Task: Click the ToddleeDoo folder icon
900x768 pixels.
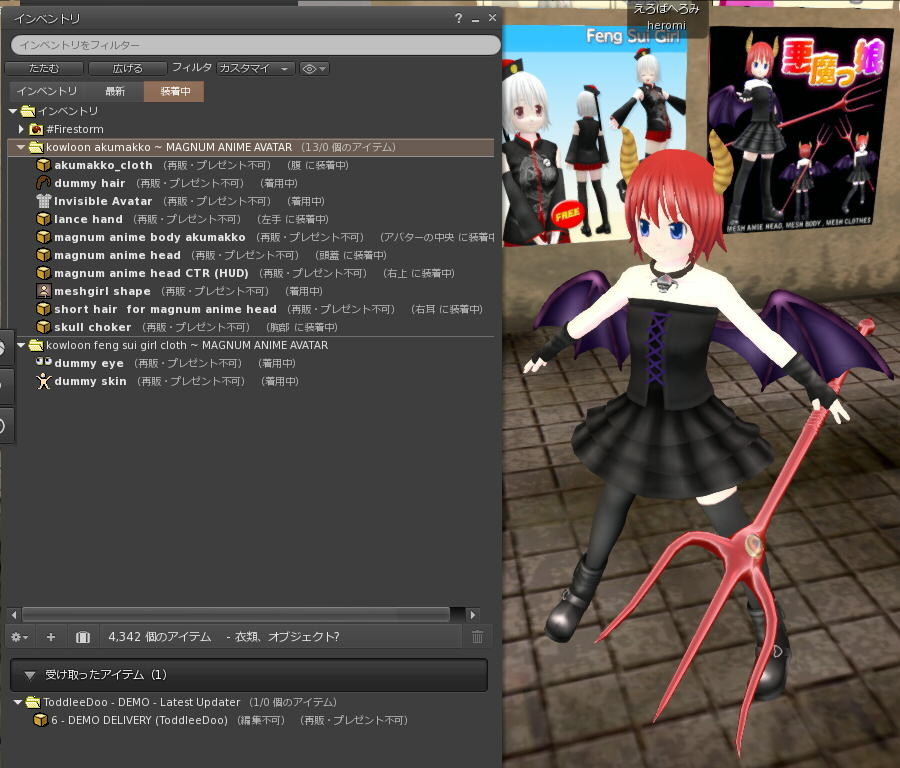Action: pyautogui.click(x=33, y=702)
